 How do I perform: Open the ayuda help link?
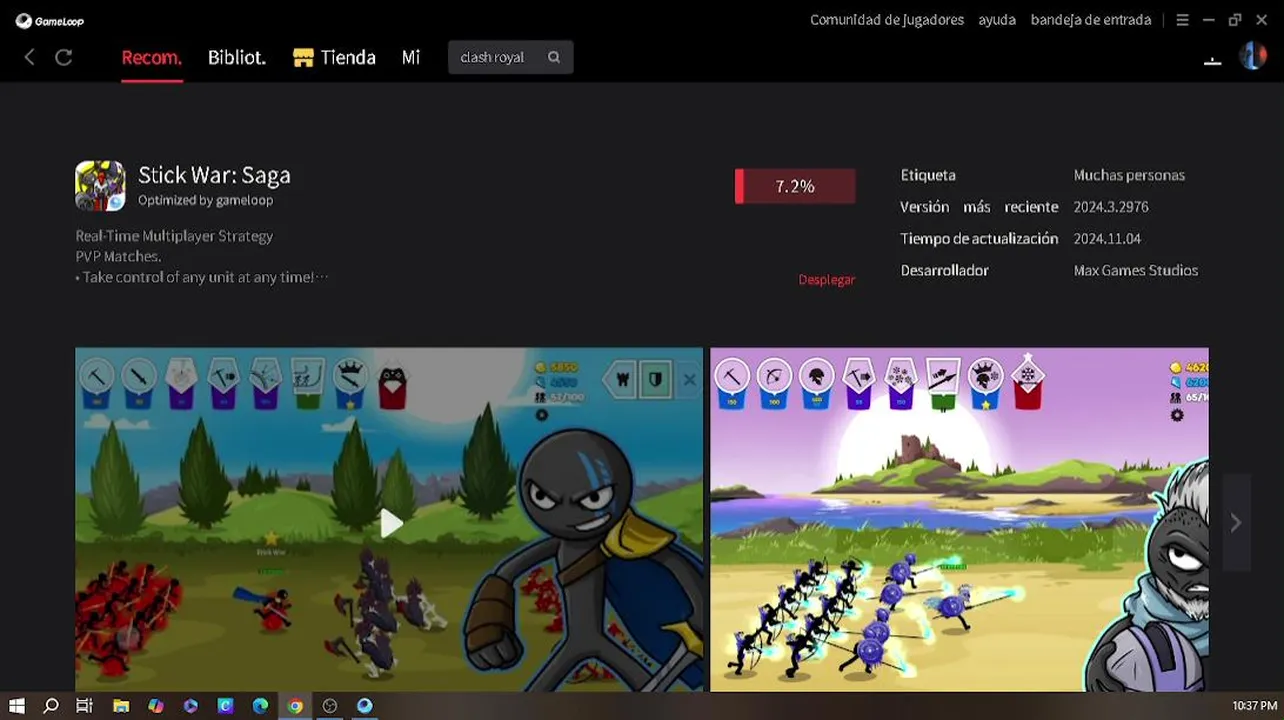pyautogui.click(x=997, y=20)
